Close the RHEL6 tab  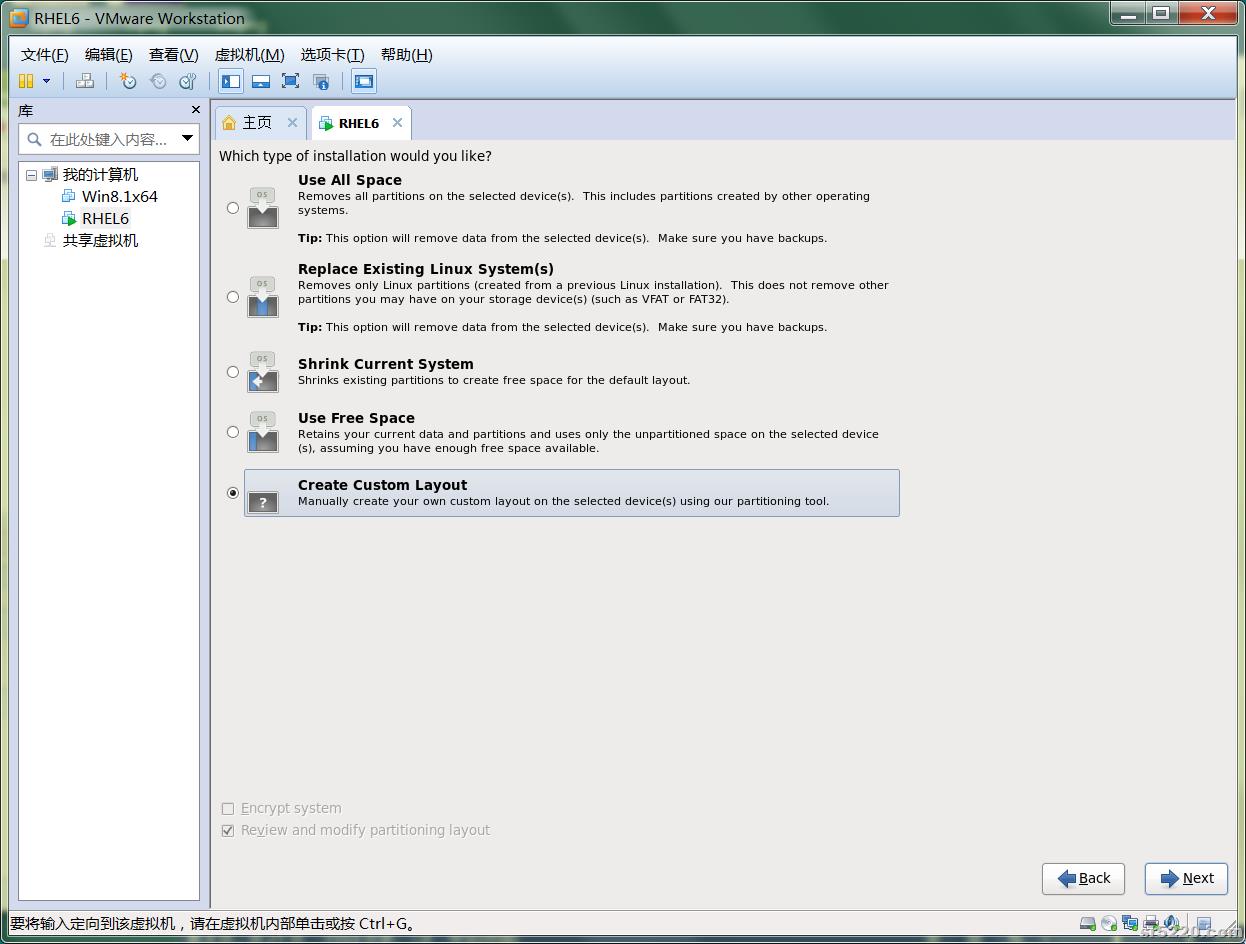pos(397,122)
